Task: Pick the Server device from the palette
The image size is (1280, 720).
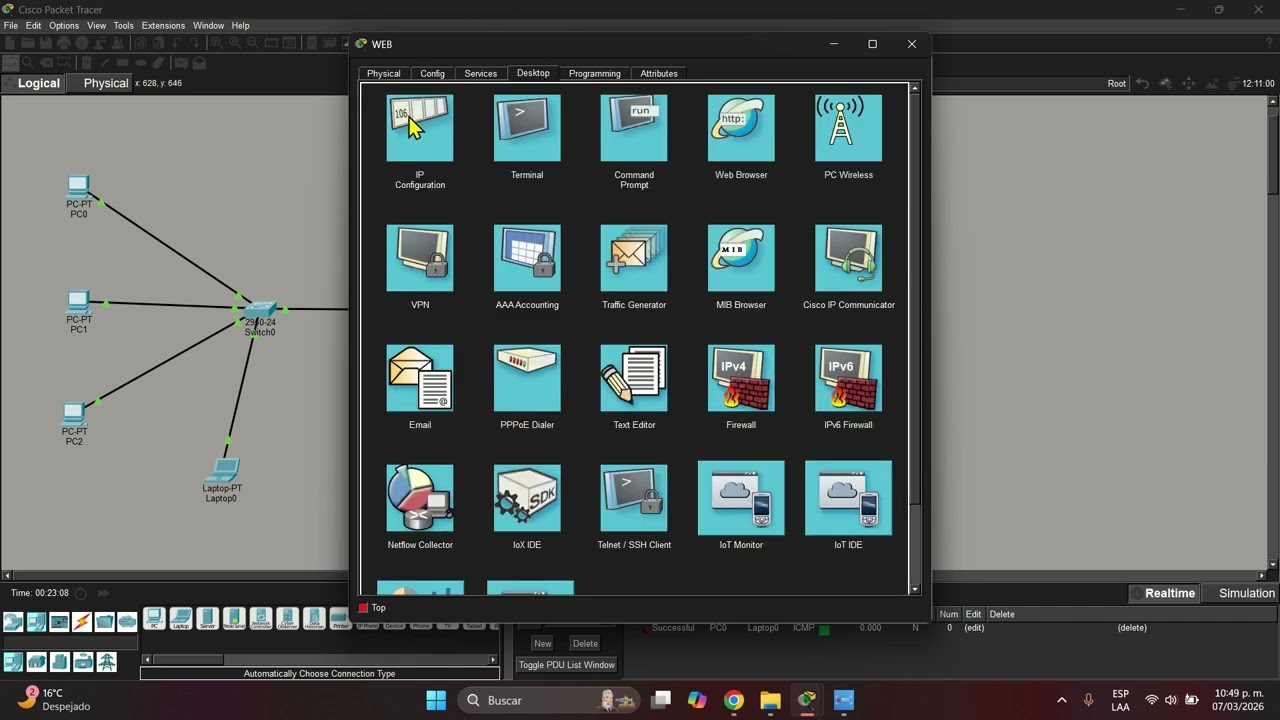Action: [x=208, y=619]
